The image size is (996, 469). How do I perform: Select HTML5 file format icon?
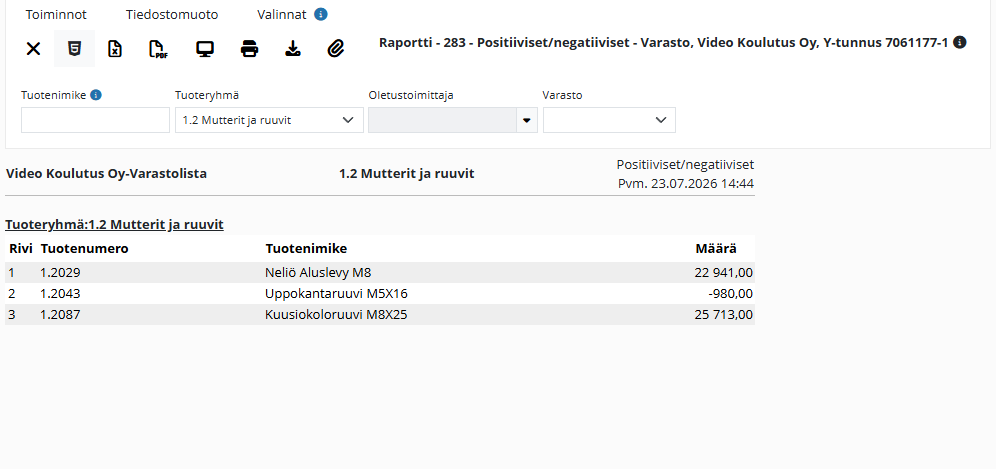75,49
